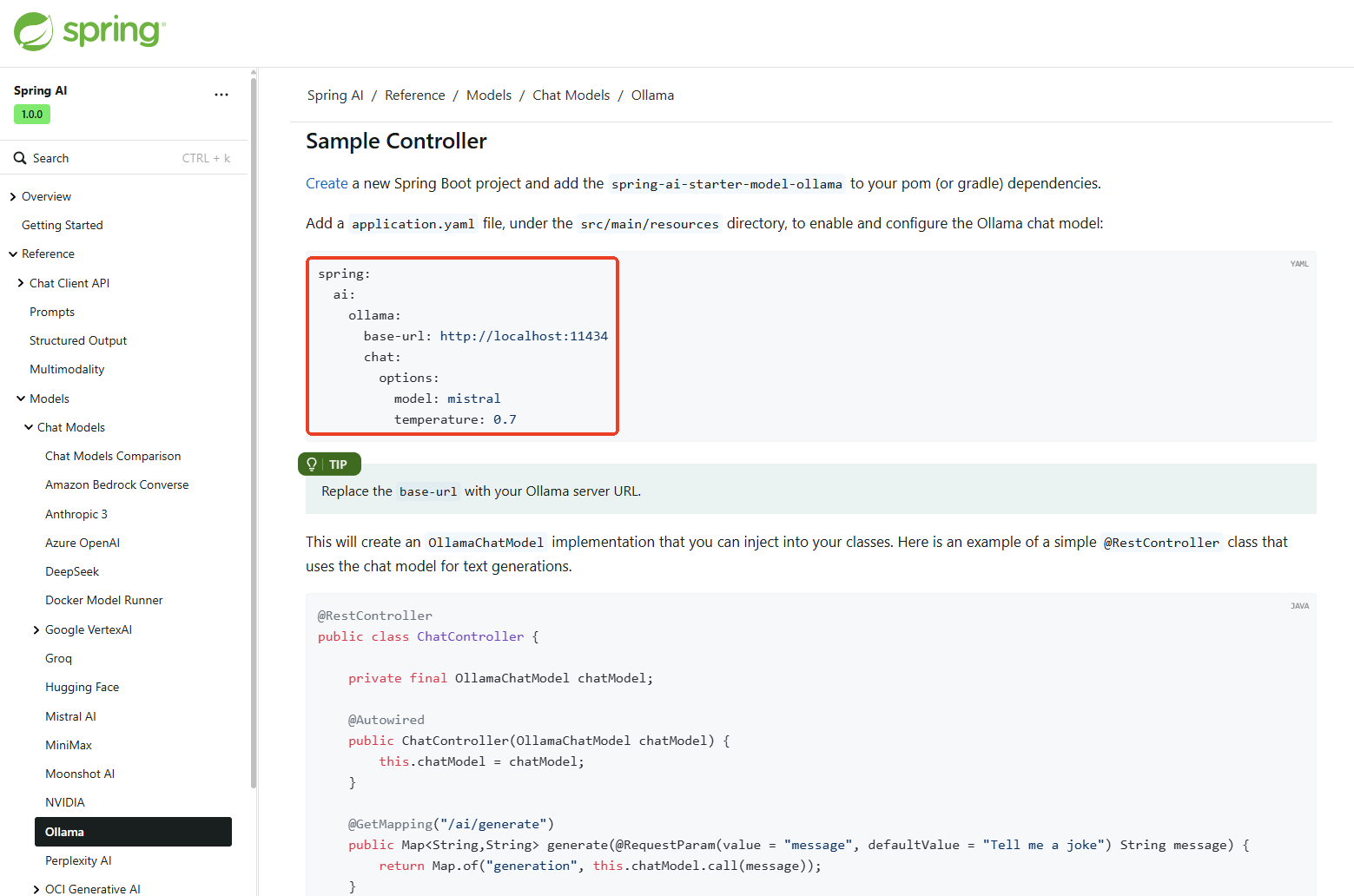This screenshot has width=1354, height=896.
Task: Open the Perplexity AI page
Action: coord(78,860)
